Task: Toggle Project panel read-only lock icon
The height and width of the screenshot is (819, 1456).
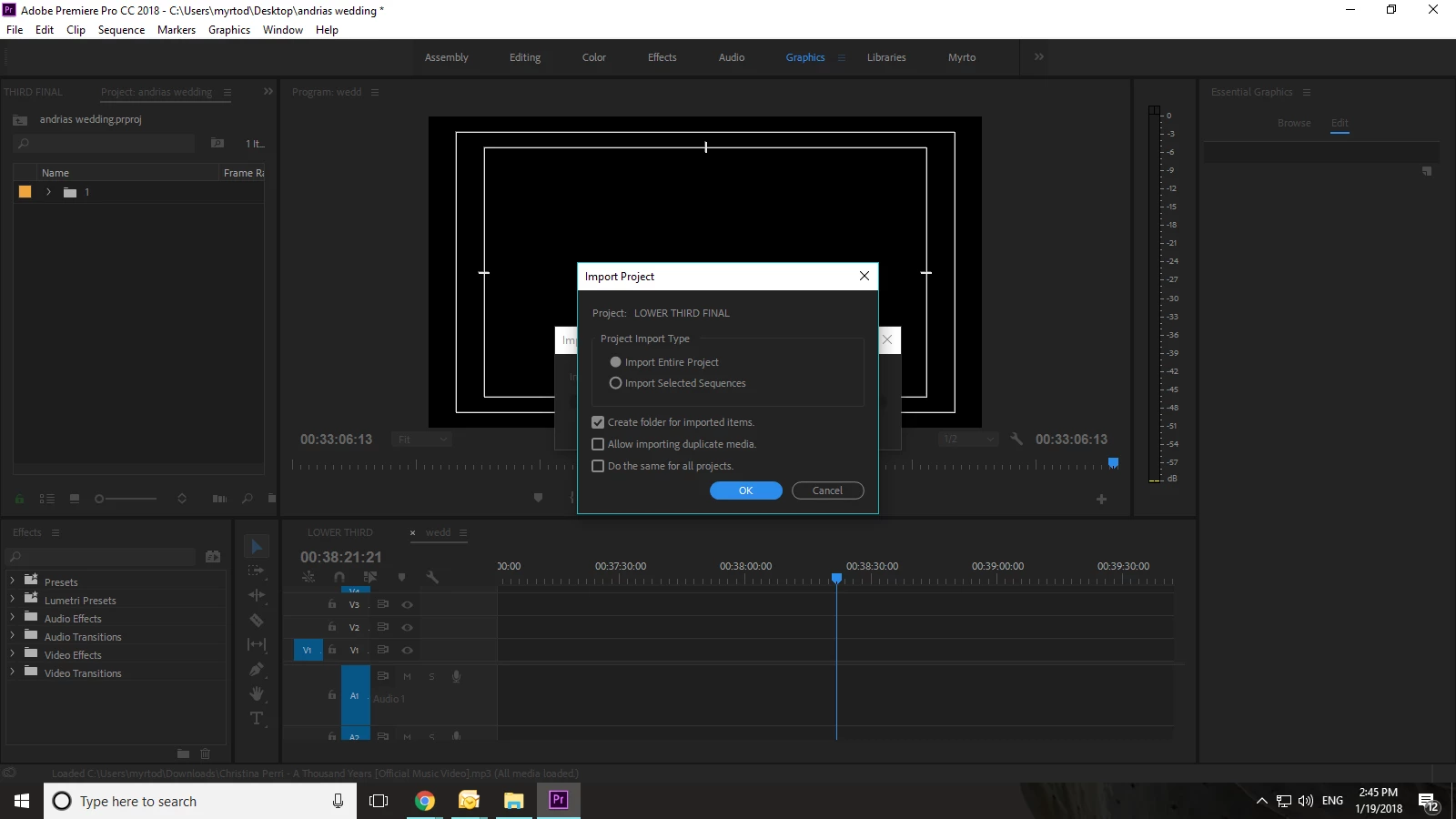Action: (19, 499)
